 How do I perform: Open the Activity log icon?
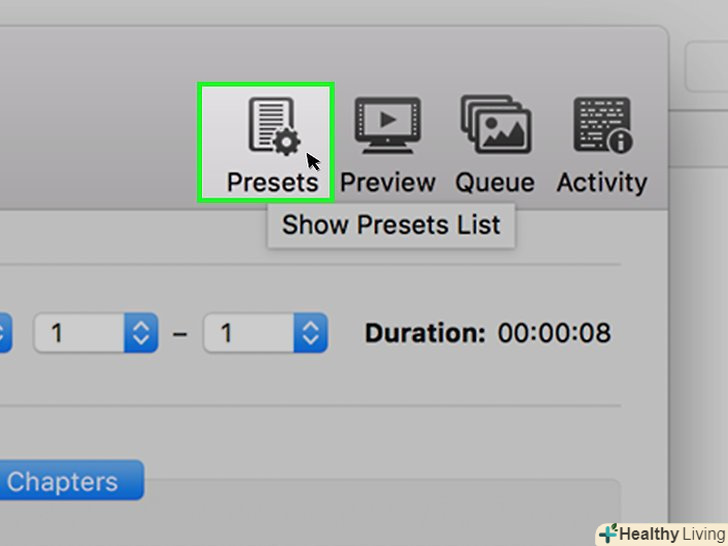tap(602, 125)
